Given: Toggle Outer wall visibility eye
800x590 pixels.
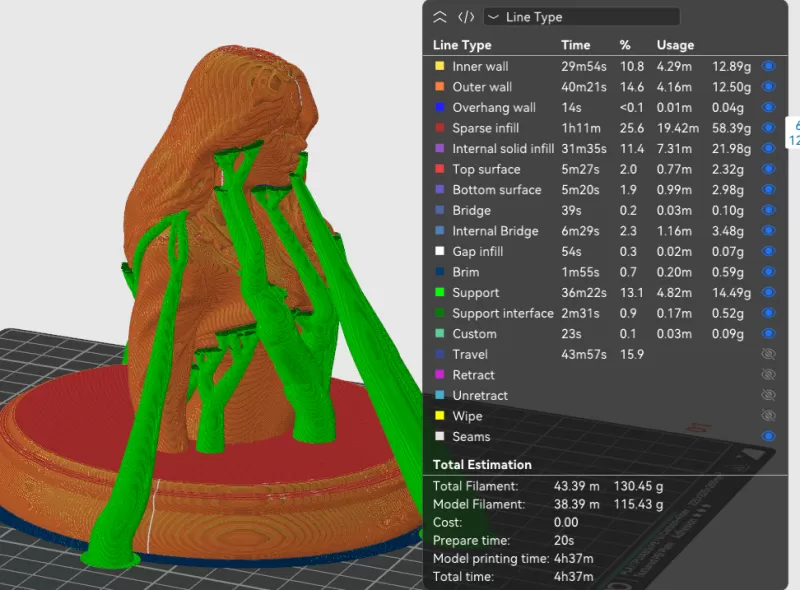Looking at the screenshot, I should tap(768, 87).
